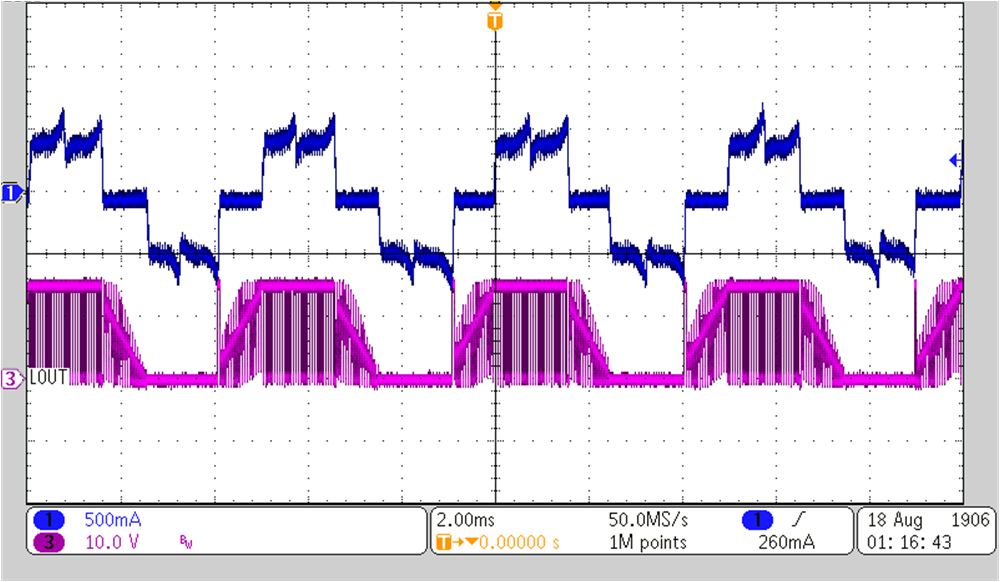The image size is (1000, 582).
Task: Open the 2.00ms timebase setting
Action: point(465,519)
